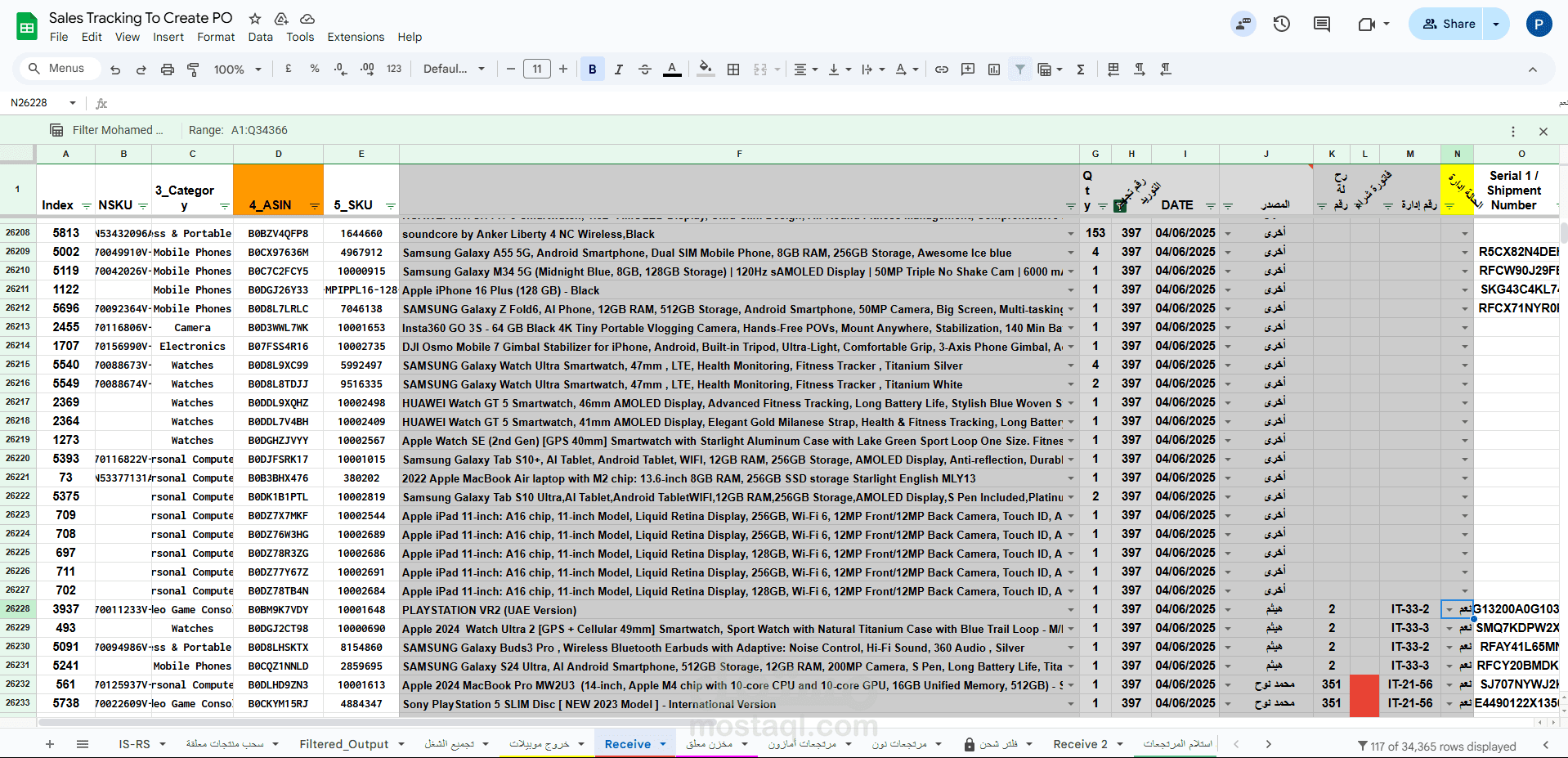Increase the font size with plus

(x=563, y=70)
